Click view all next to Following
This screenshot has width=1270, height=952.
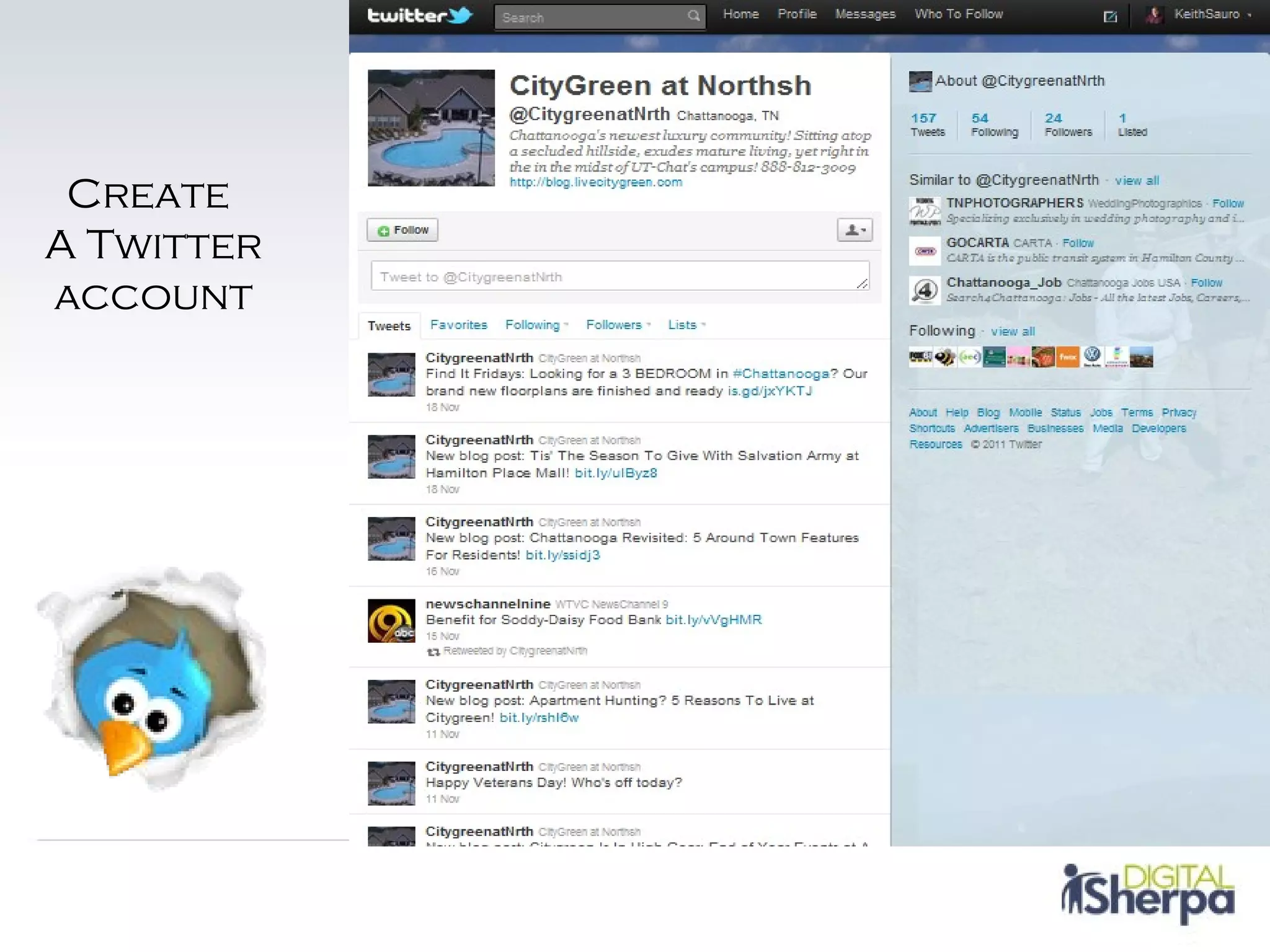[x=1013, y=332]
